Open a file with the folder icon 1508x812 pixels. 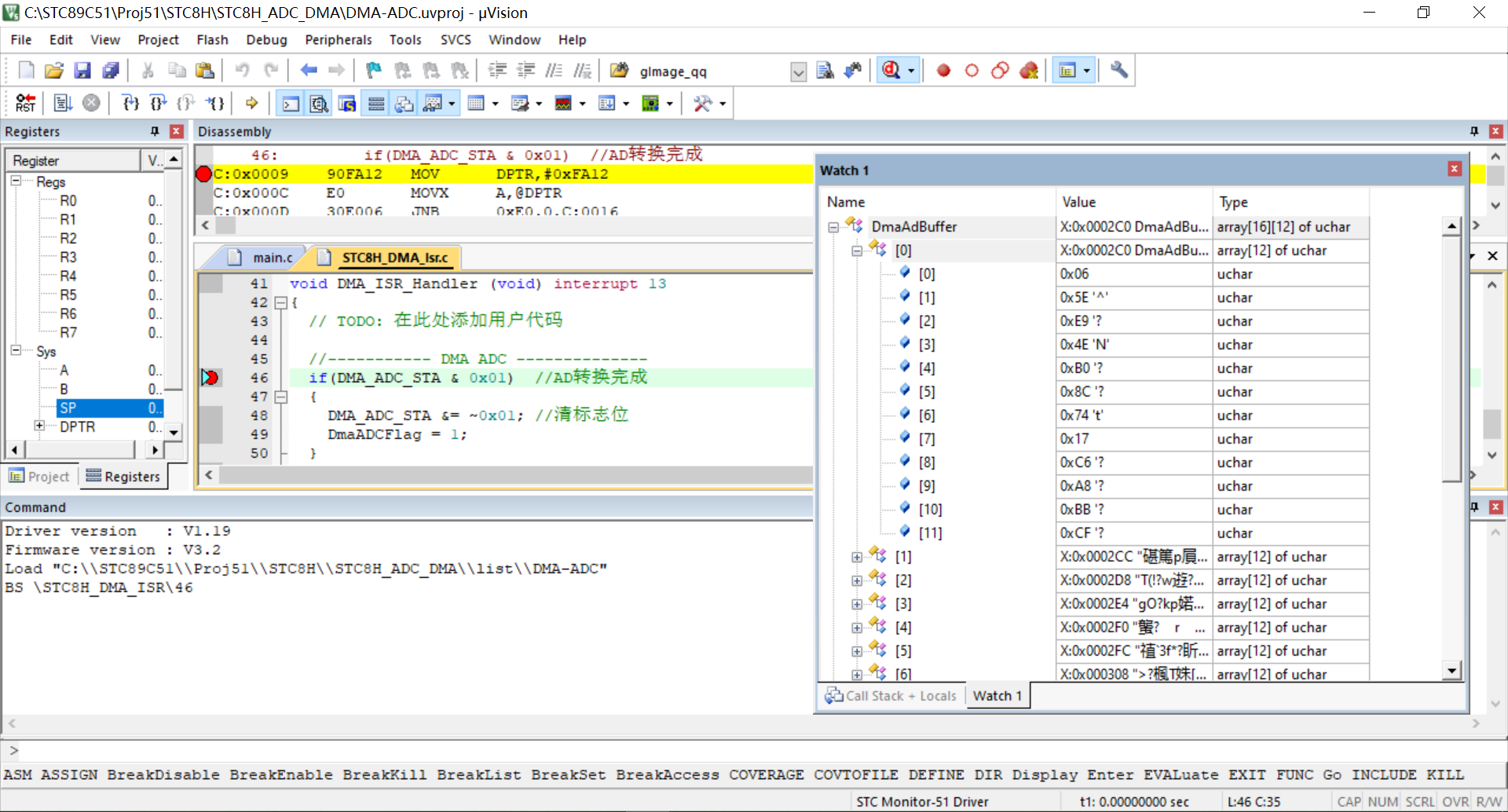(x=53, y=71)
